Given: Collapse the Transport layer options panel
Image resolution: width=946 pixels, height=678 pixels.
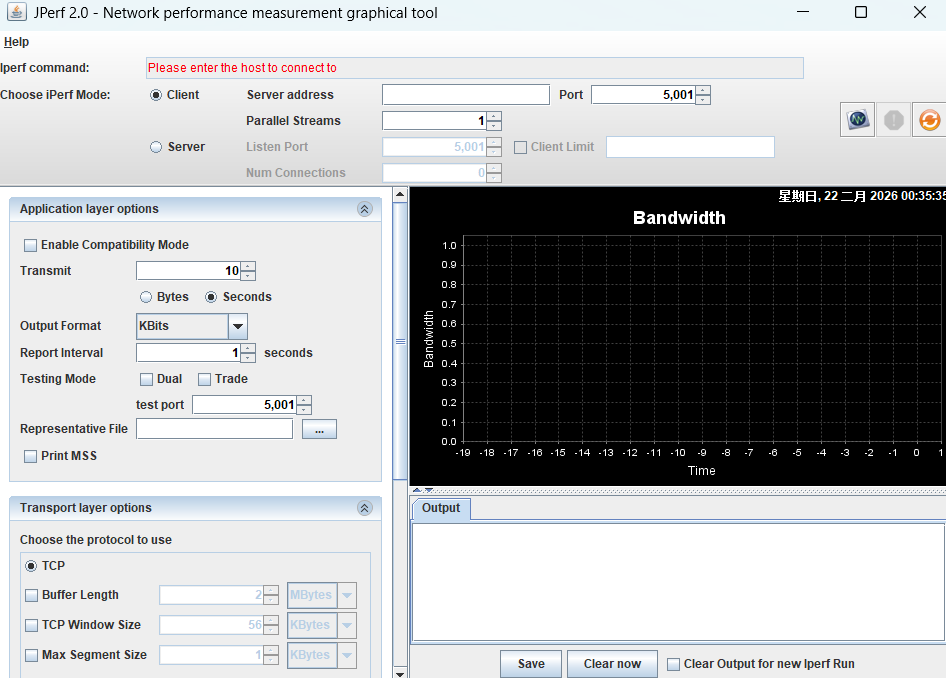Looking at the screenshot, I should click(364, 508).
